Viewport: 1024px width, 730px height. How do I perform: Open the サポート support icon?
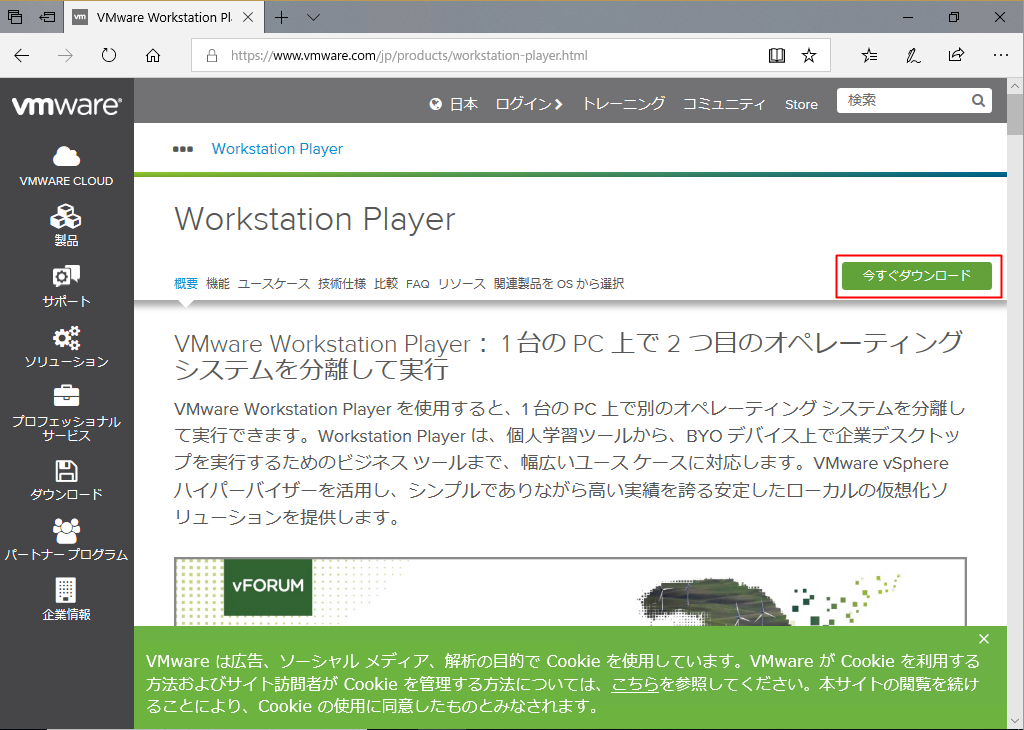coord(66,277)
